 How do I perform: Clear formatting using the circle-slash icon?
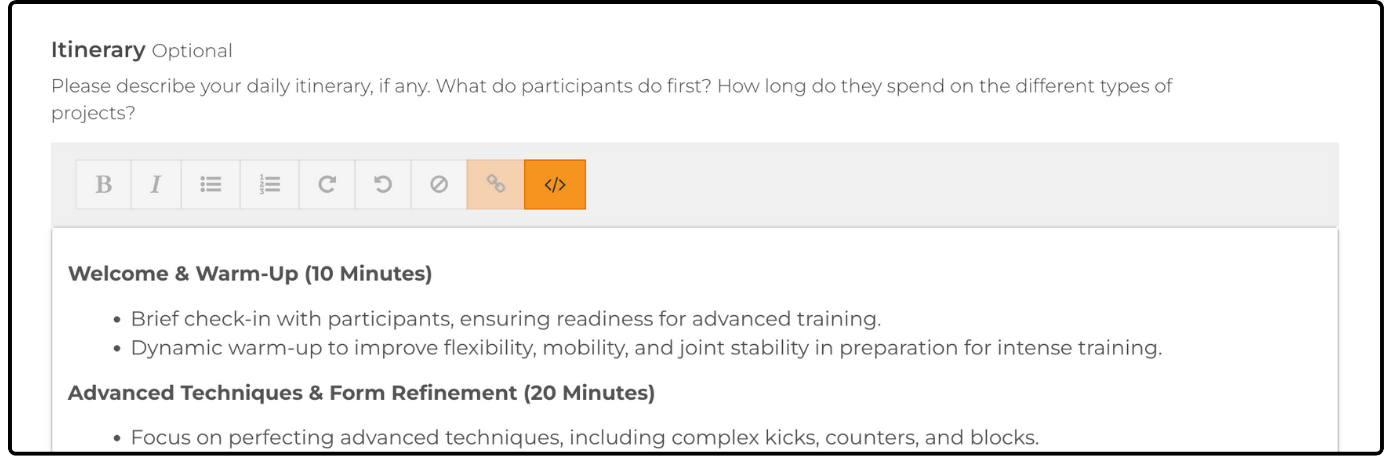pyautogui.click(x=439, y=185)
